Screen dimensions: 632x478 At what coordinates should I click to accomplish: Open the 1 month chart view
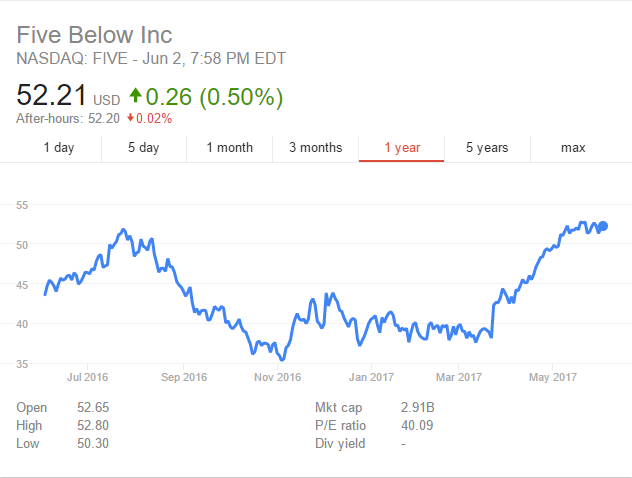[230, 148]
